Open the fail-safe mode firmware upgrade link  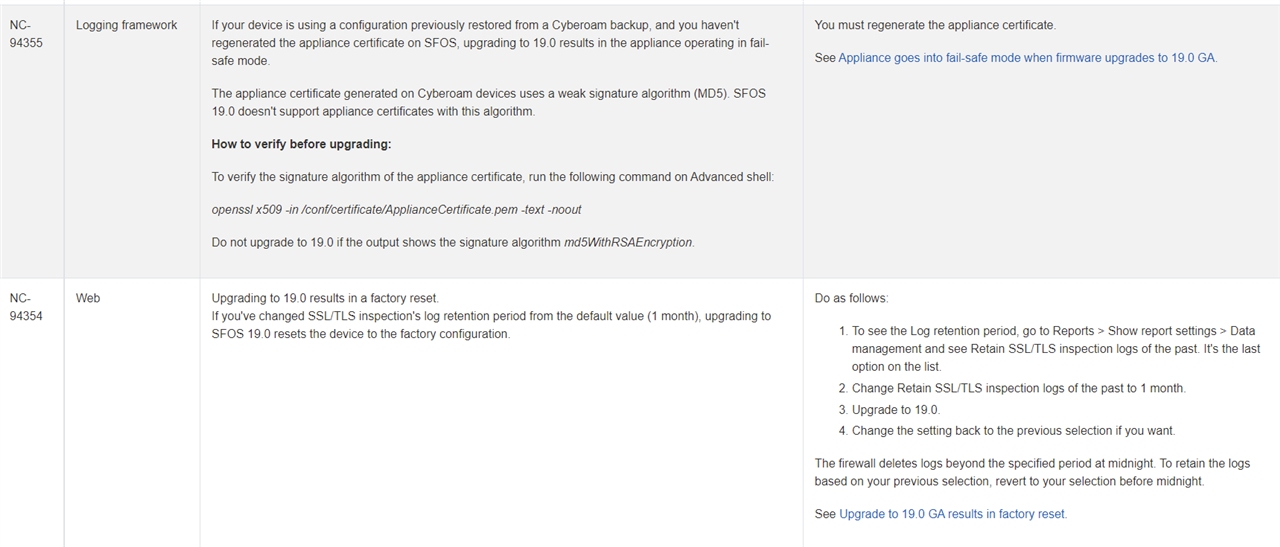pyautogui.click(x=1028, y=58)
